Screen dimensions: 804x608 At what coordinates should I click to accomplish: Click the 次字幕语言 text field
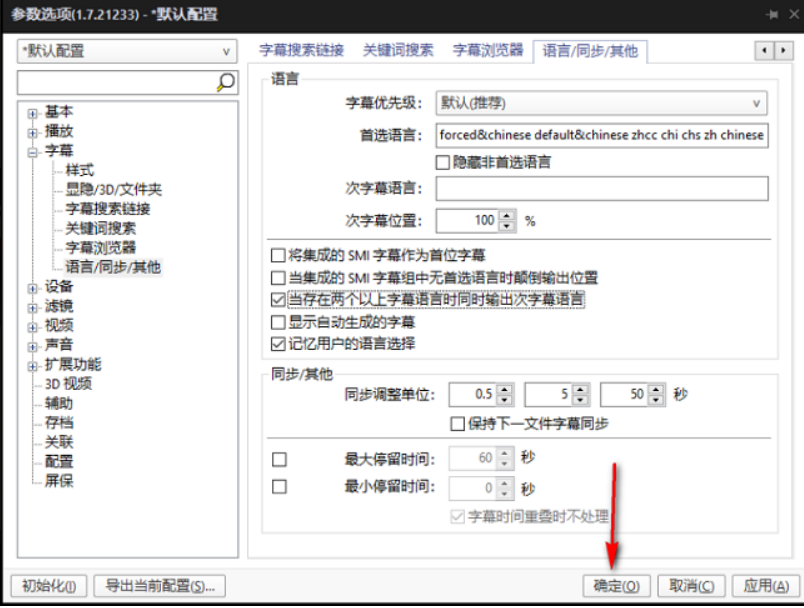pyautogui.click(x=602, y=189)
